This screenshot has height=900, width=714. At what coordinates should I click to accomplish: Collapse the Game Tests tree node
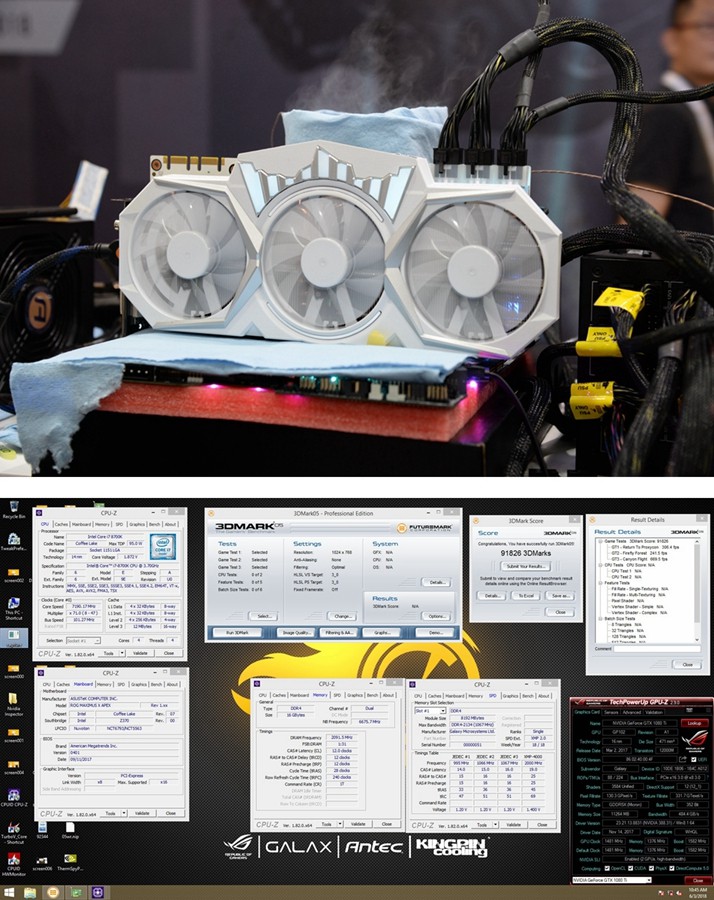click(x=601, y=541)
